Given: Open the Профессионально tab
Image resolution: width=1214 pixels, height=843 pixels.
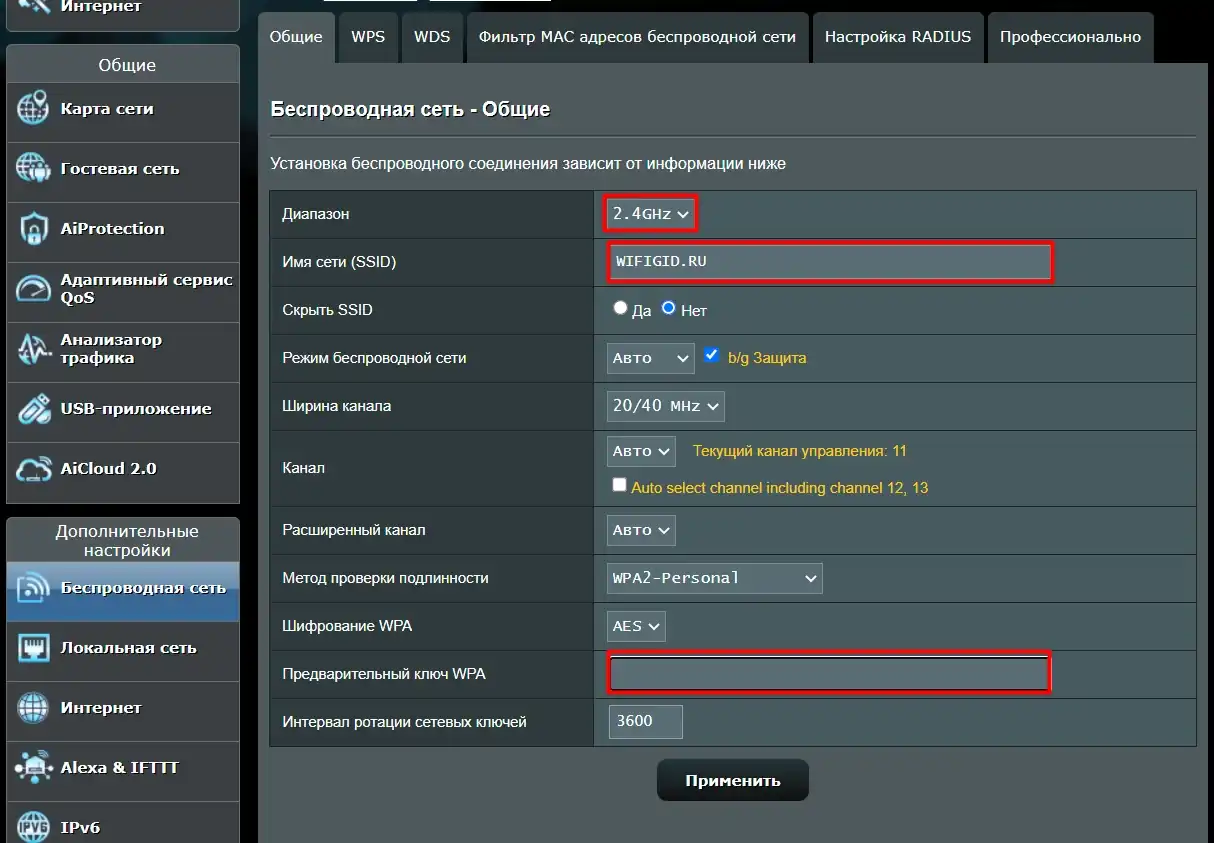Looking at the screenshot, I should click(1070, 37).
